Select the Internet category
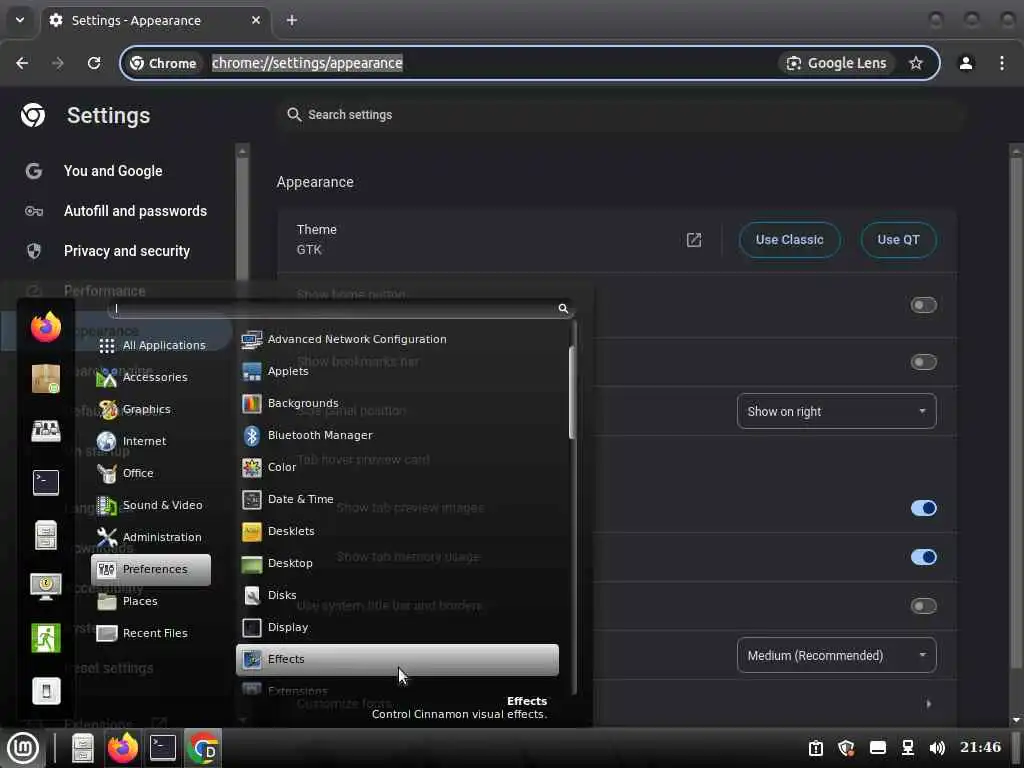The width and height of the screenshot is (1024, 768). (152, 441)
